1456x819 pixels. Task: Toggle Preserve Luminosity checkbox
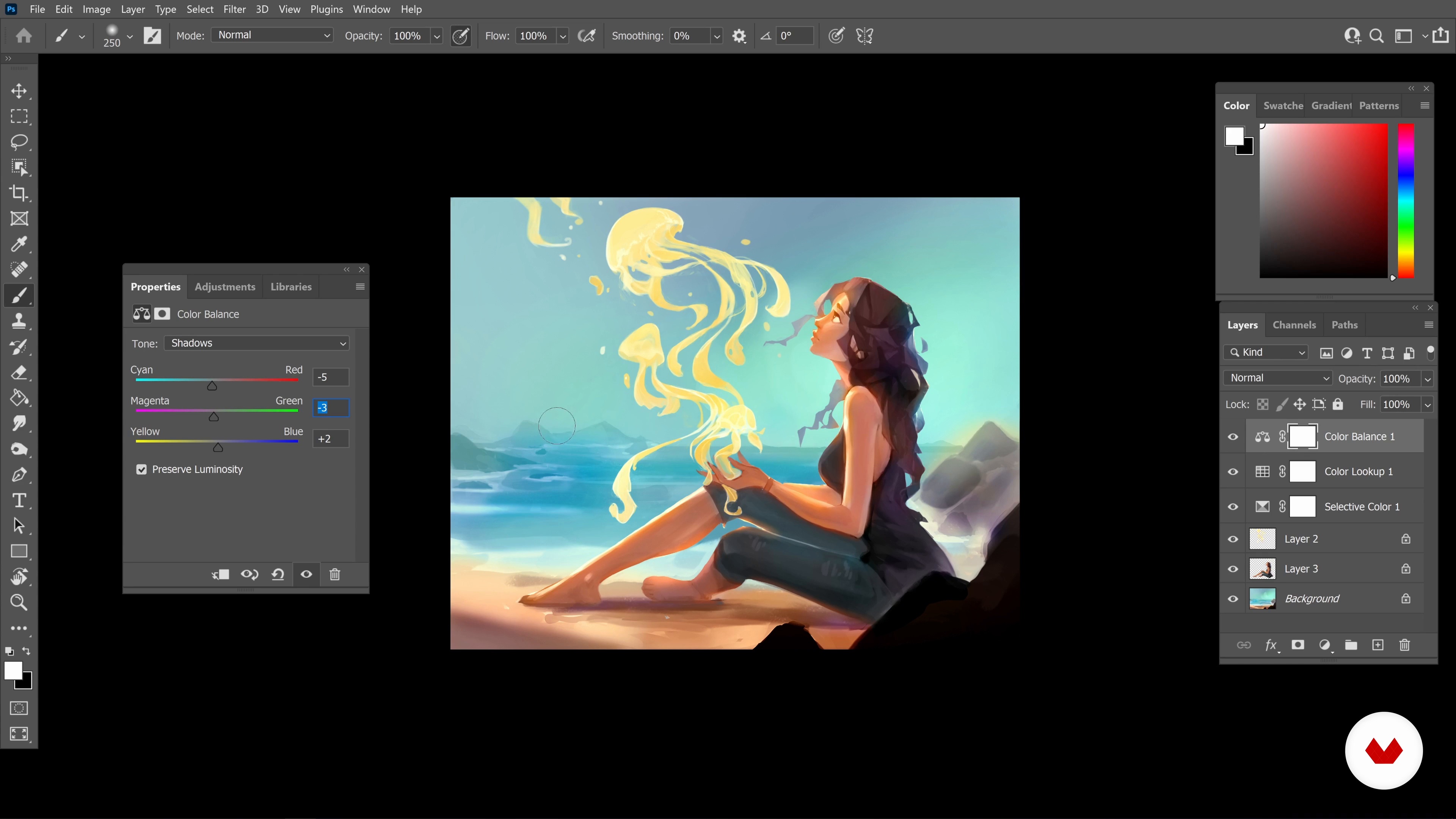coord(141,469)
